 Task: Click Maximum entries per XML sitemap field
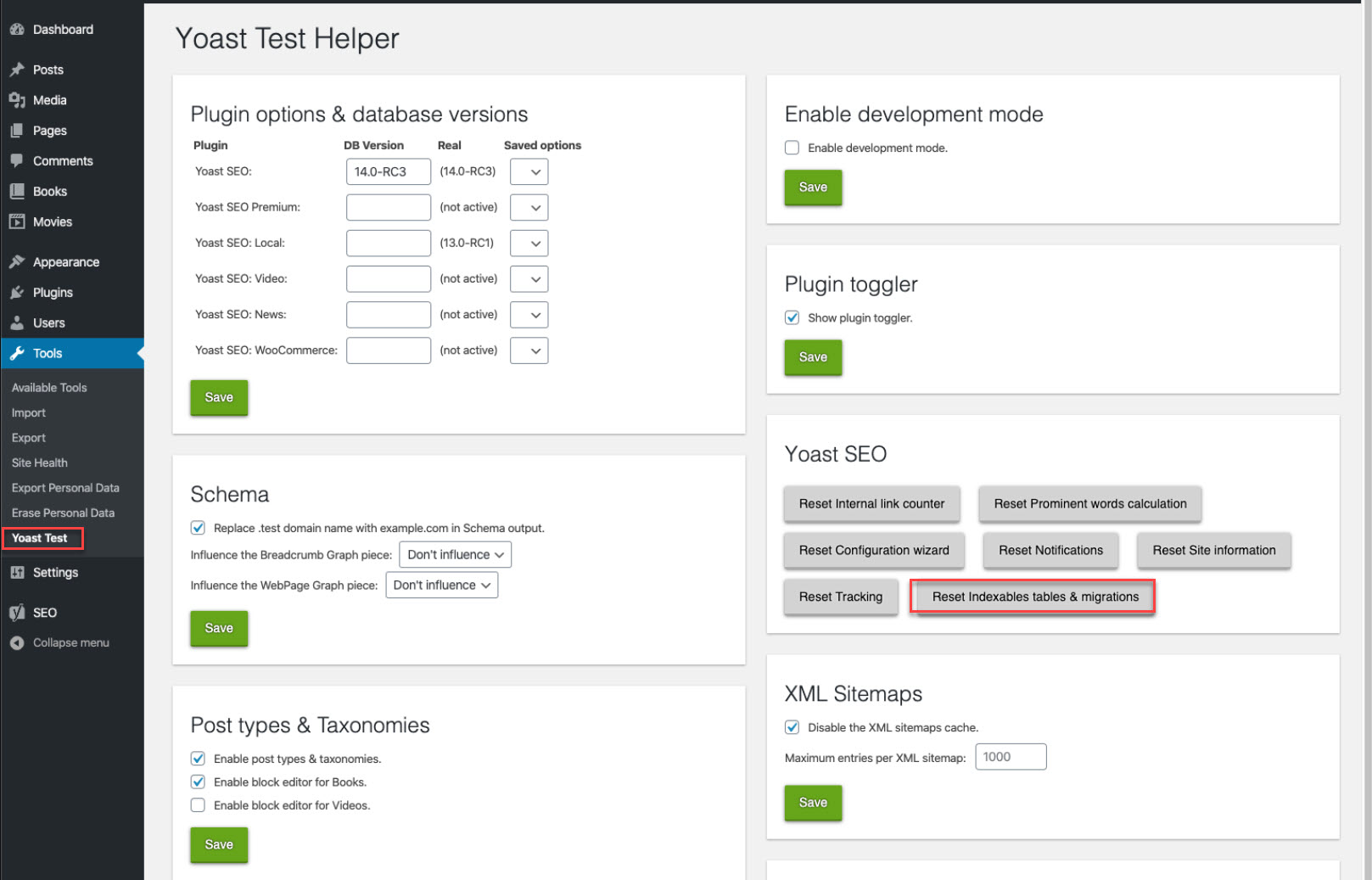tap(1011, 757)
